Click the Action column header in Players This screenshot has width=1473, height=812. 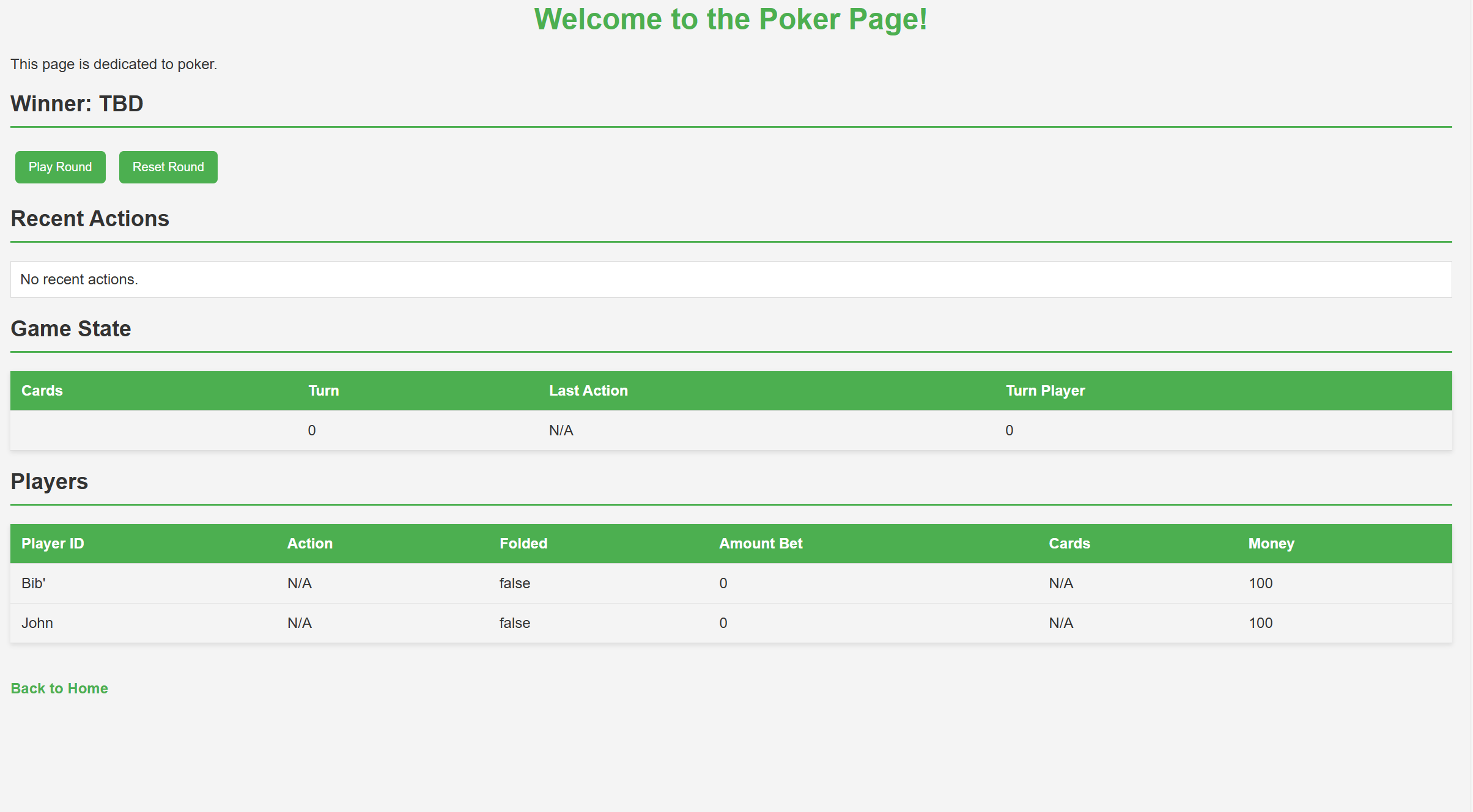(x=310, y=544)
